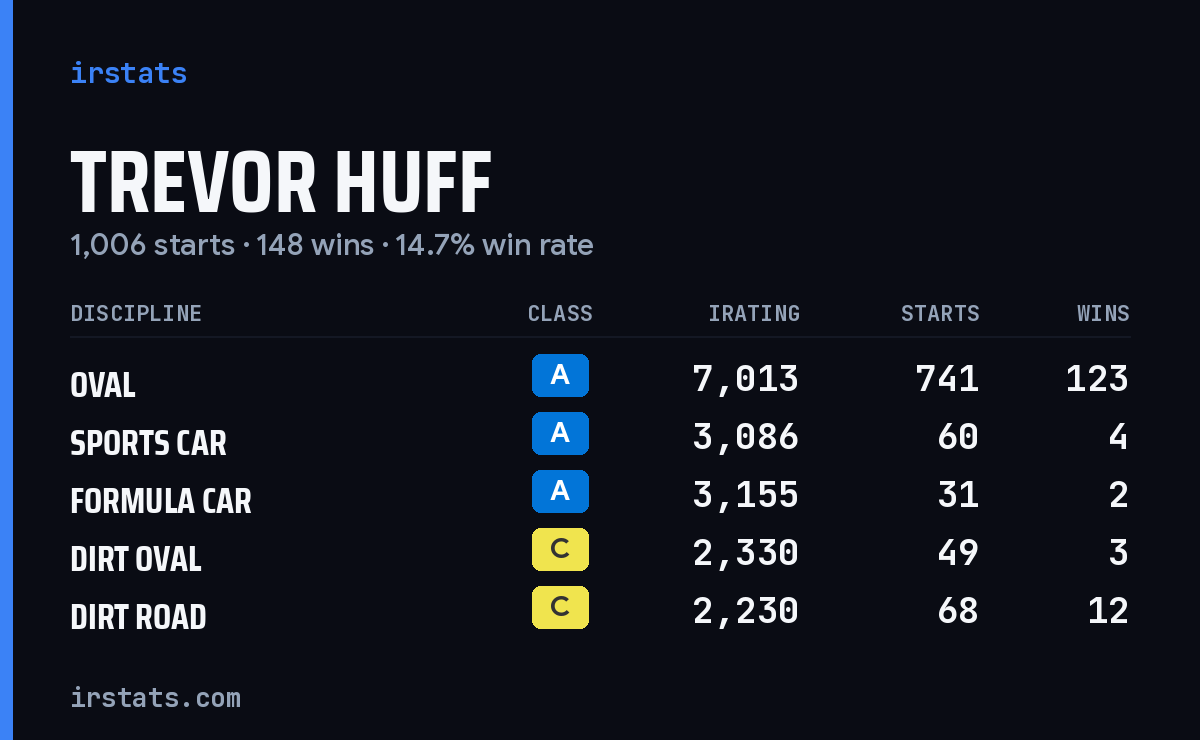Select the DIRT ROAD discipline row
This screenshot has height=740, width=1200.
coord(600,611)
